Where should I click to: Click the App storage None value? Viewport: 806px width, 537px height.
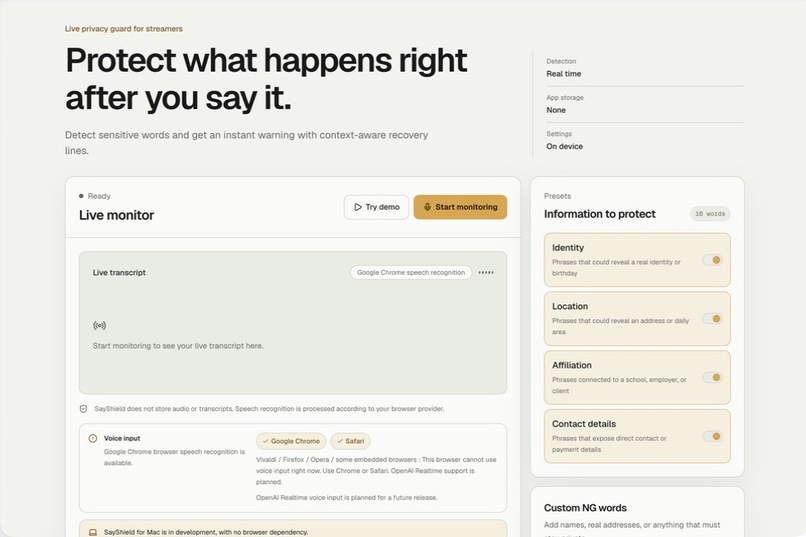(x=556, y=110)
